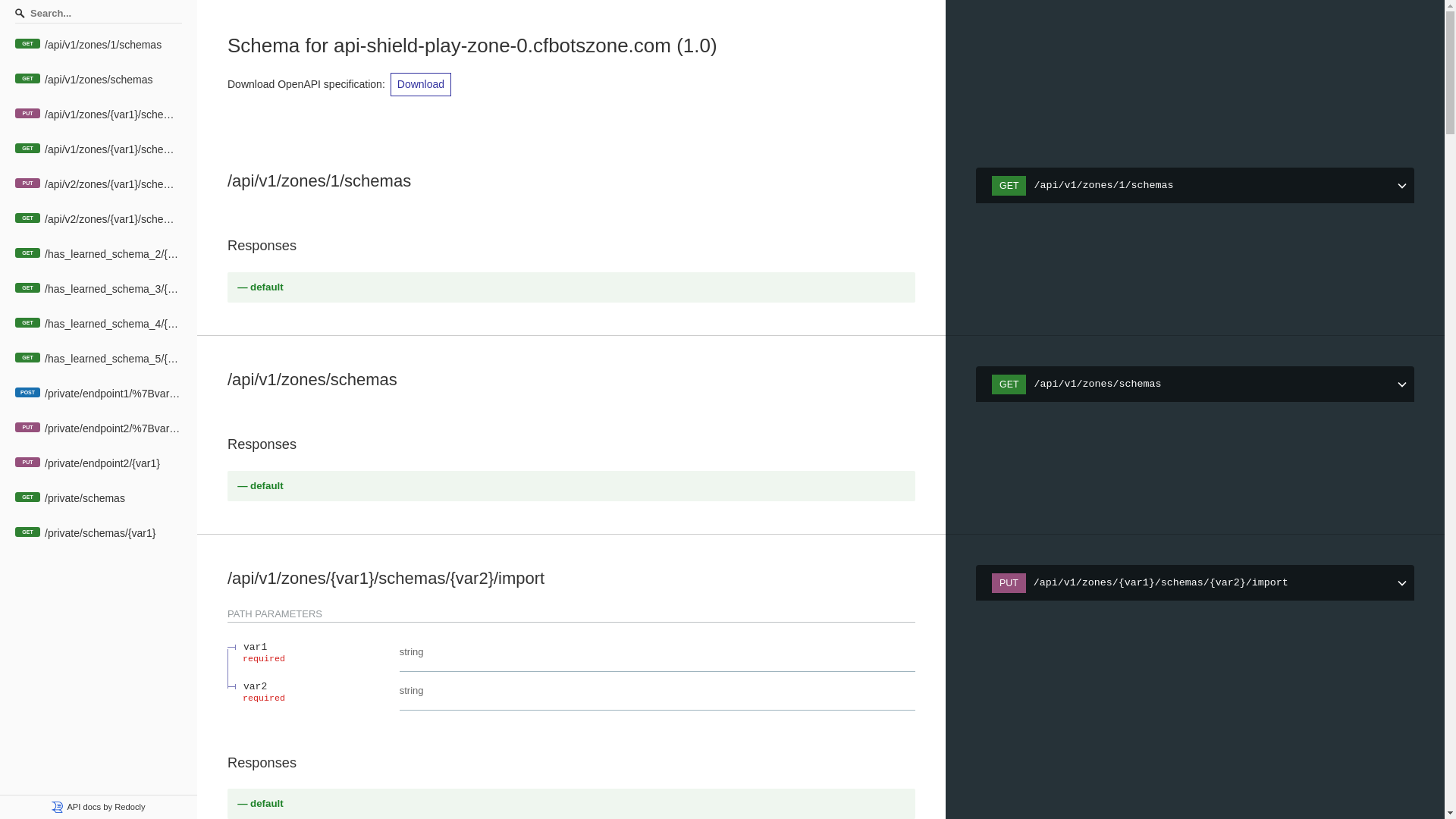Expand default response under /api/v1/zones/schemas
Image resolution: width=1456 pixels, height=819 pixels.
tap(571, 486)
